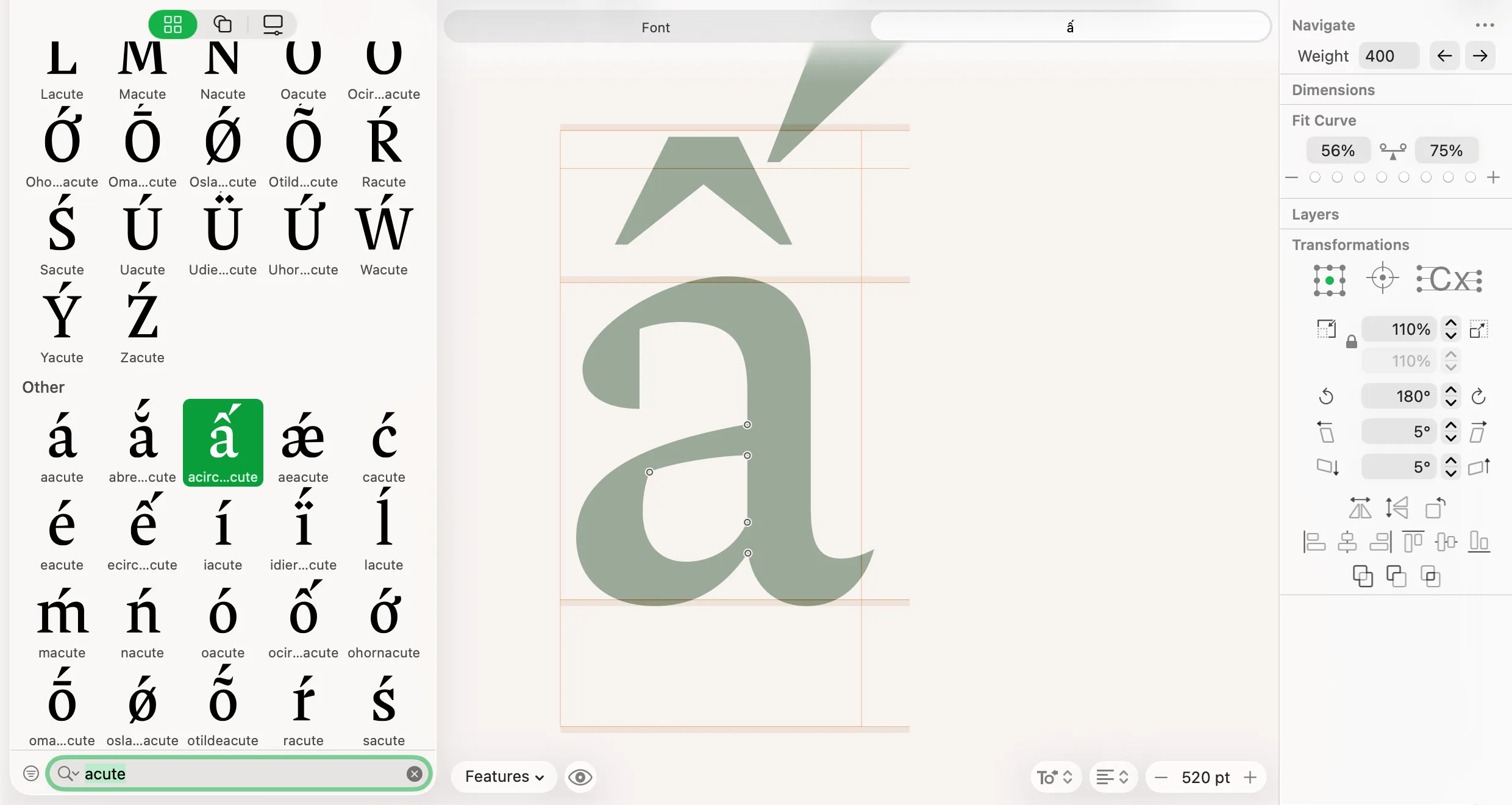
Task: Open the text tool mode popup
Action: point(1055,778)
